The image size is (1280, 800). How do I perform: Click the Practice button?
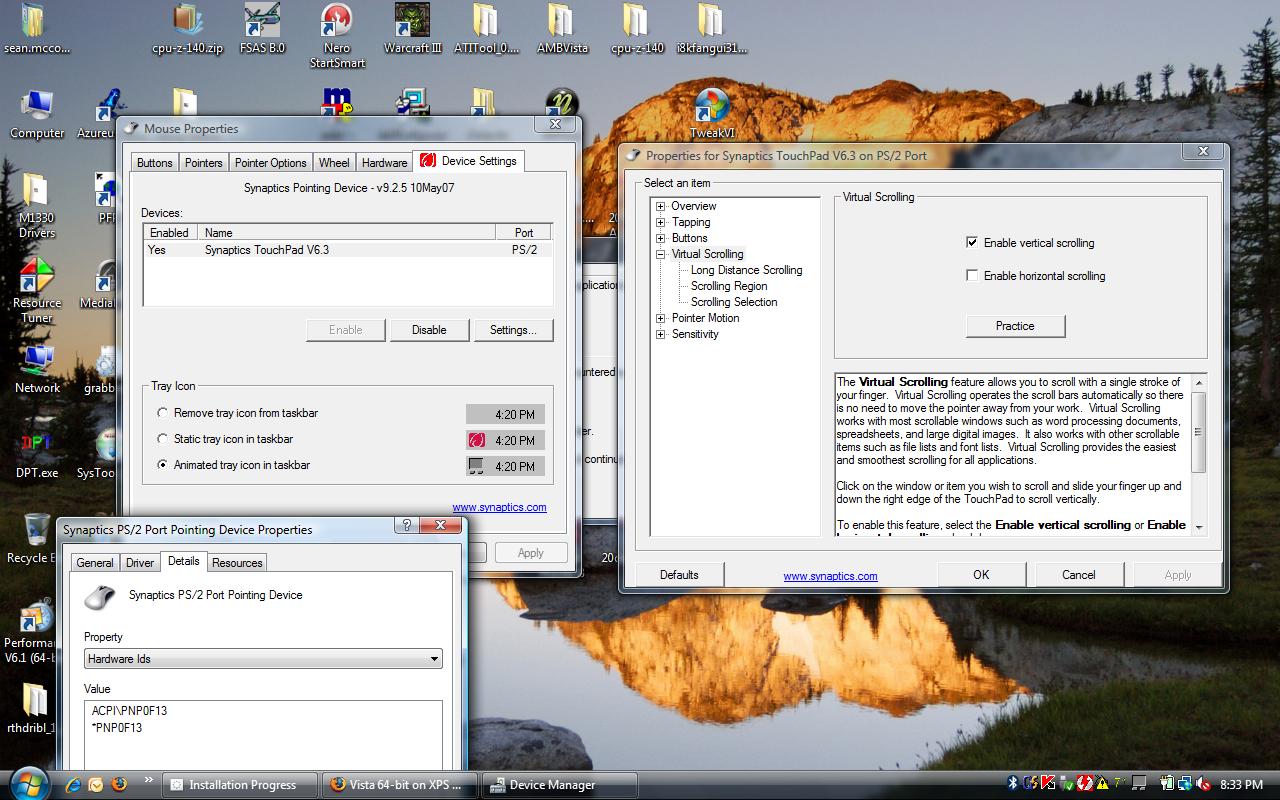click(1015, 326)
